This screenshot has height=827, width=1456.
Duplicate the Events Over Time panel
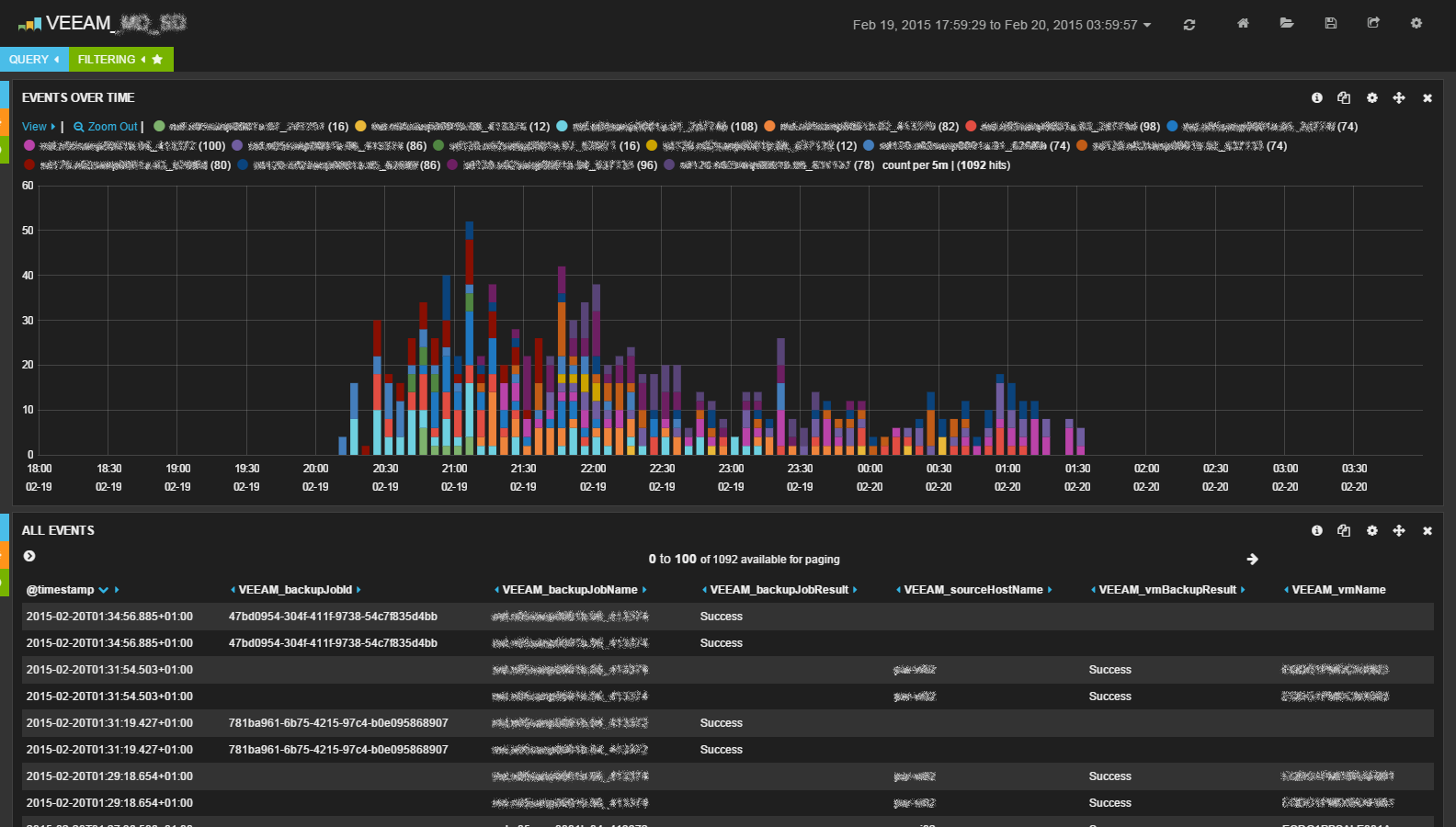[x=1344, y=97]
